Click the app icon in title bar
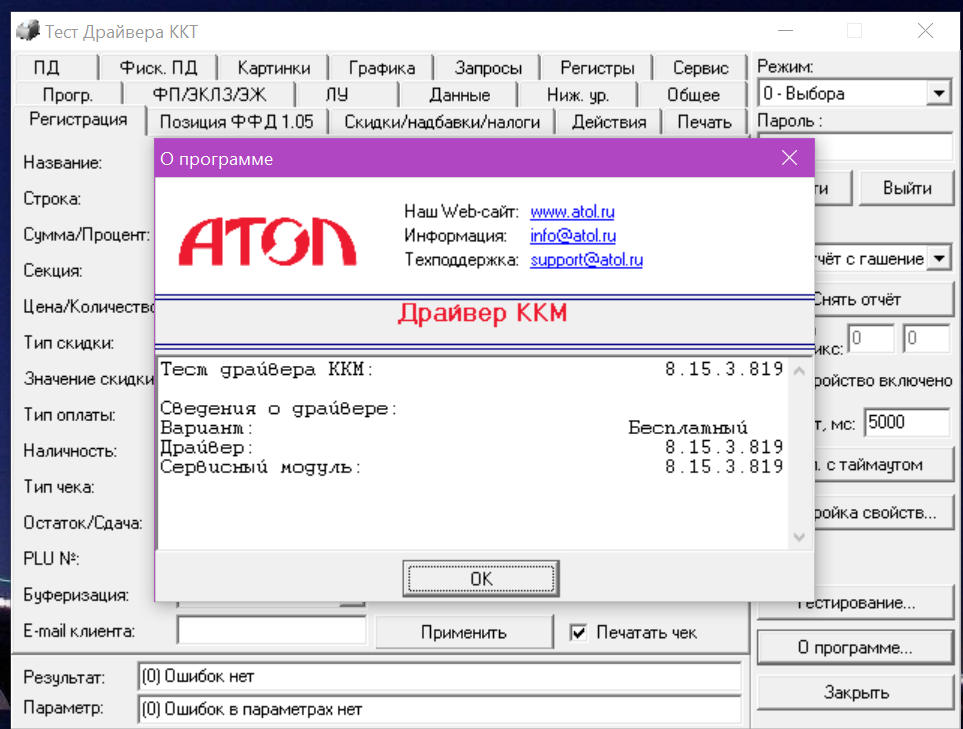 28,31
